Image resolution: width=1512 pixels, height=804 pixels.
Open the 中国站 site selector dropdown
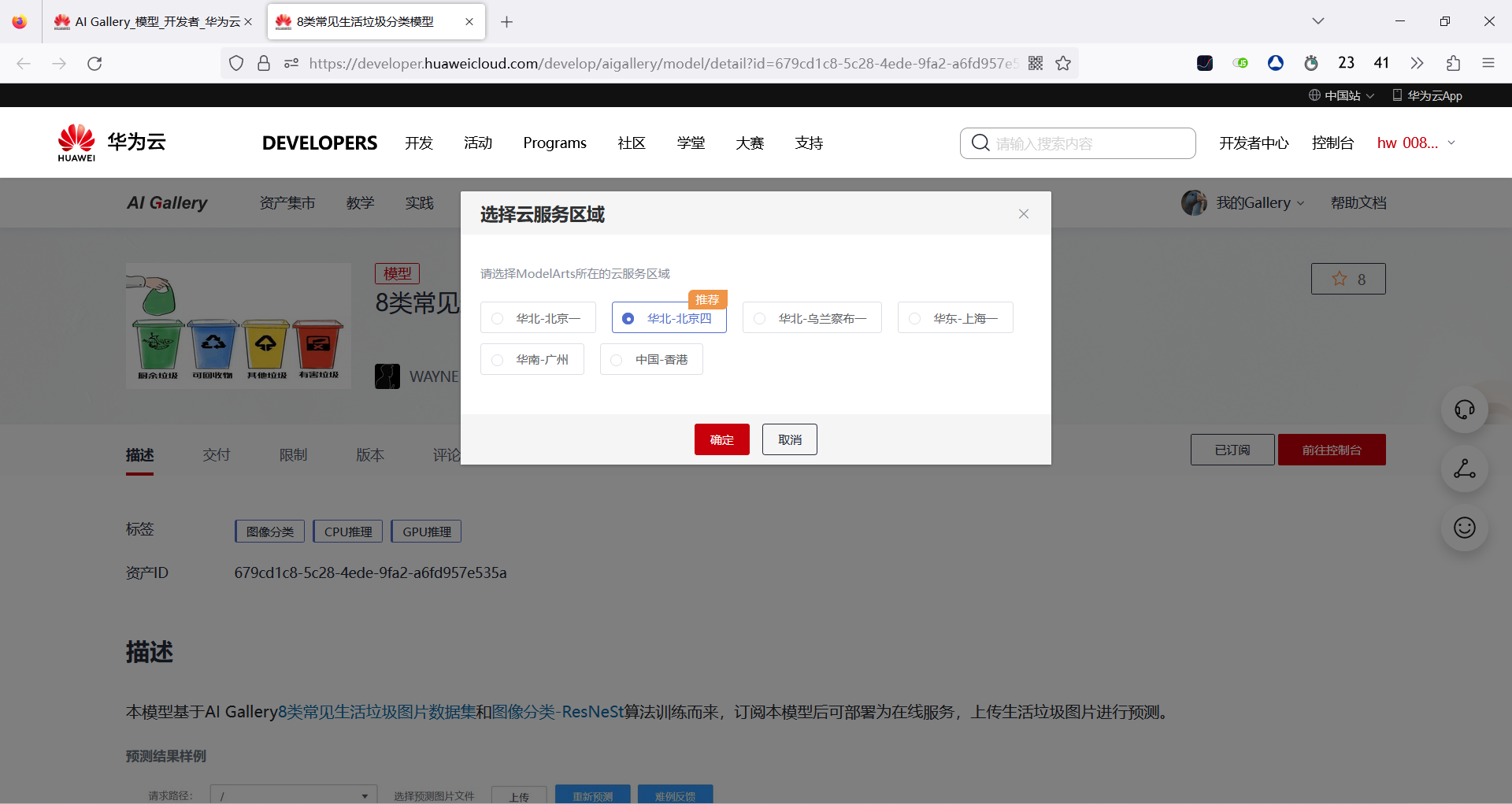(1341, 94)
